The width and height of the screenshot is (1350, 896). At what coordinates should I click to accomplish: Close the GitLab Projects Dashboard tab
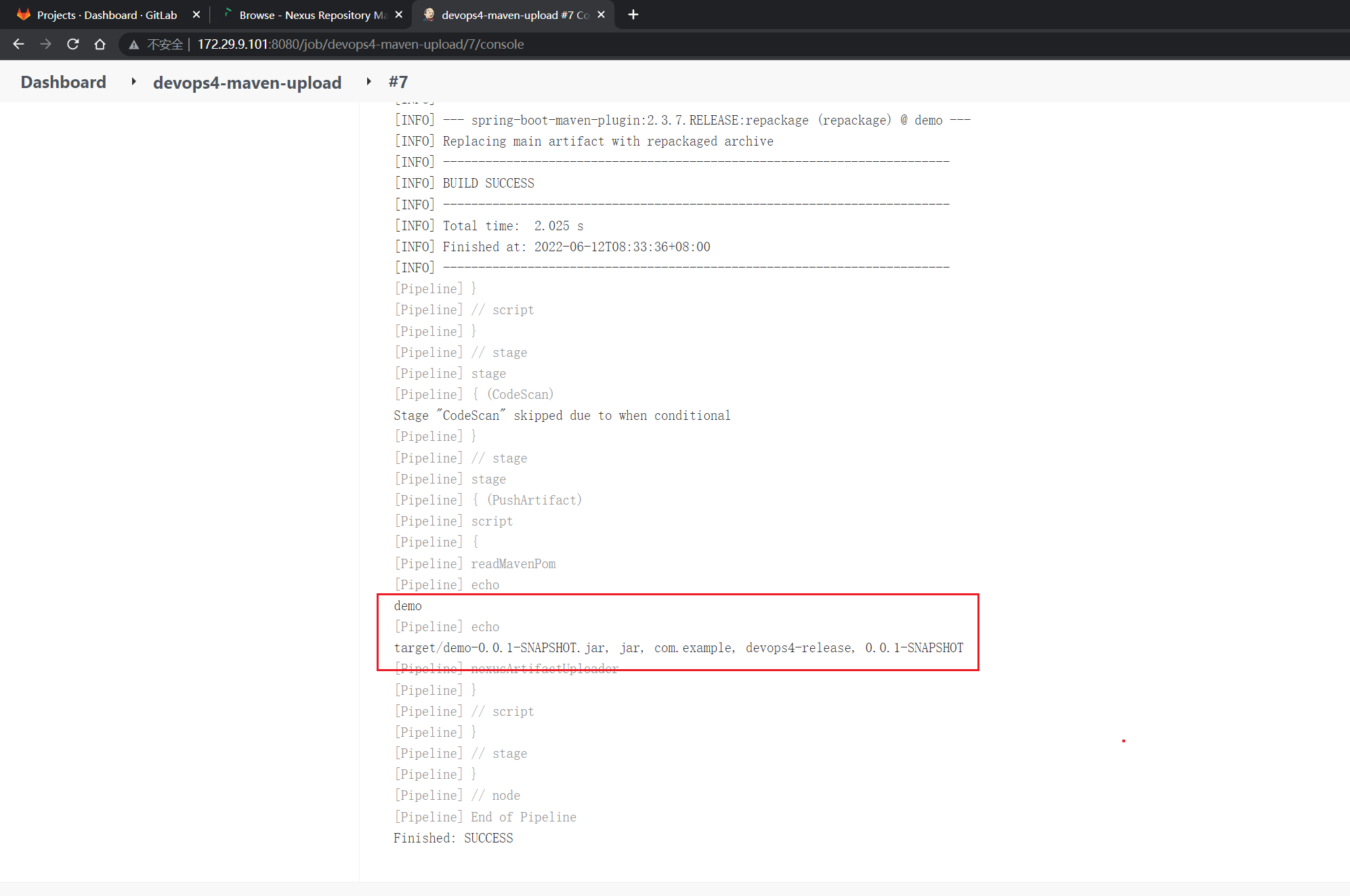196,15
